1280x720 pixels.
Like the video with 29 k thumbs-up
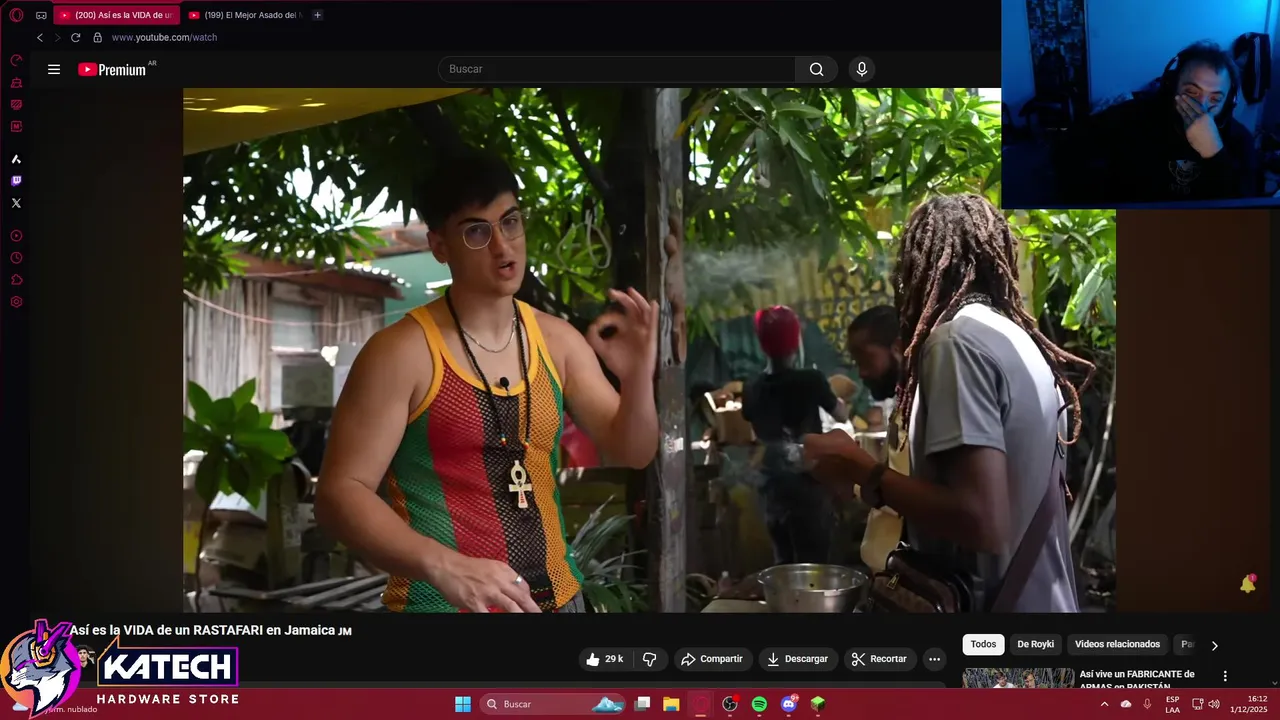tap(605, 659)
